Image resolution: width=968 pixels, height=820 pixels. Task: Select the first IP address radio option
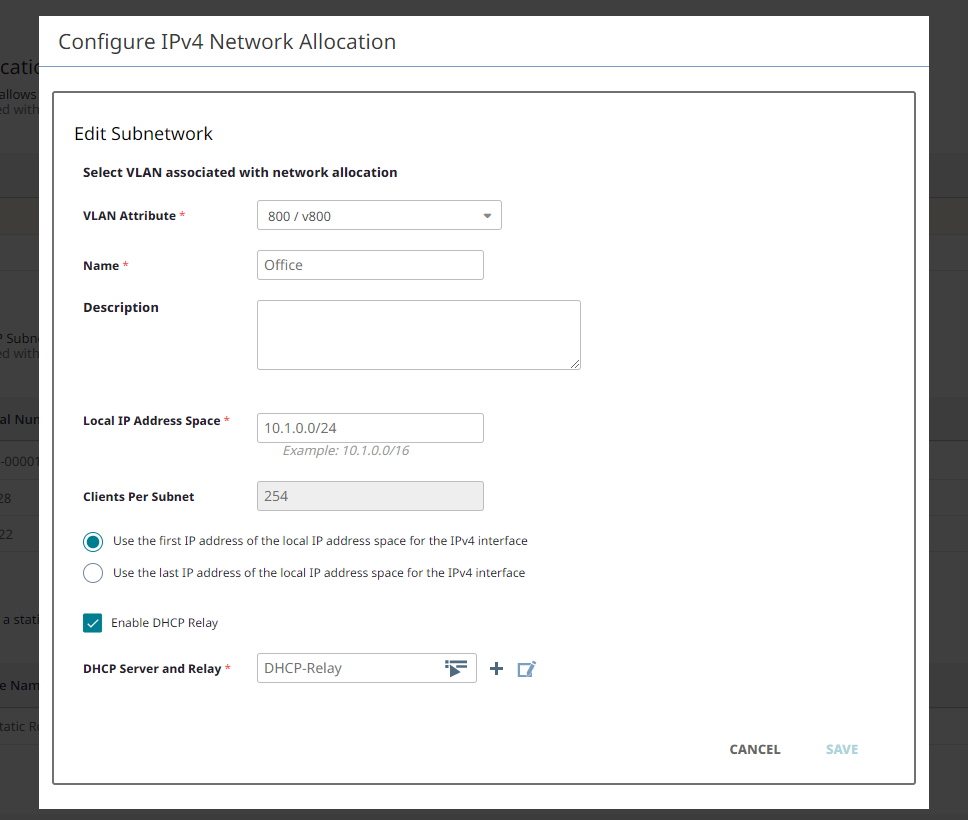pyautogui.click(x=93, y=541)
